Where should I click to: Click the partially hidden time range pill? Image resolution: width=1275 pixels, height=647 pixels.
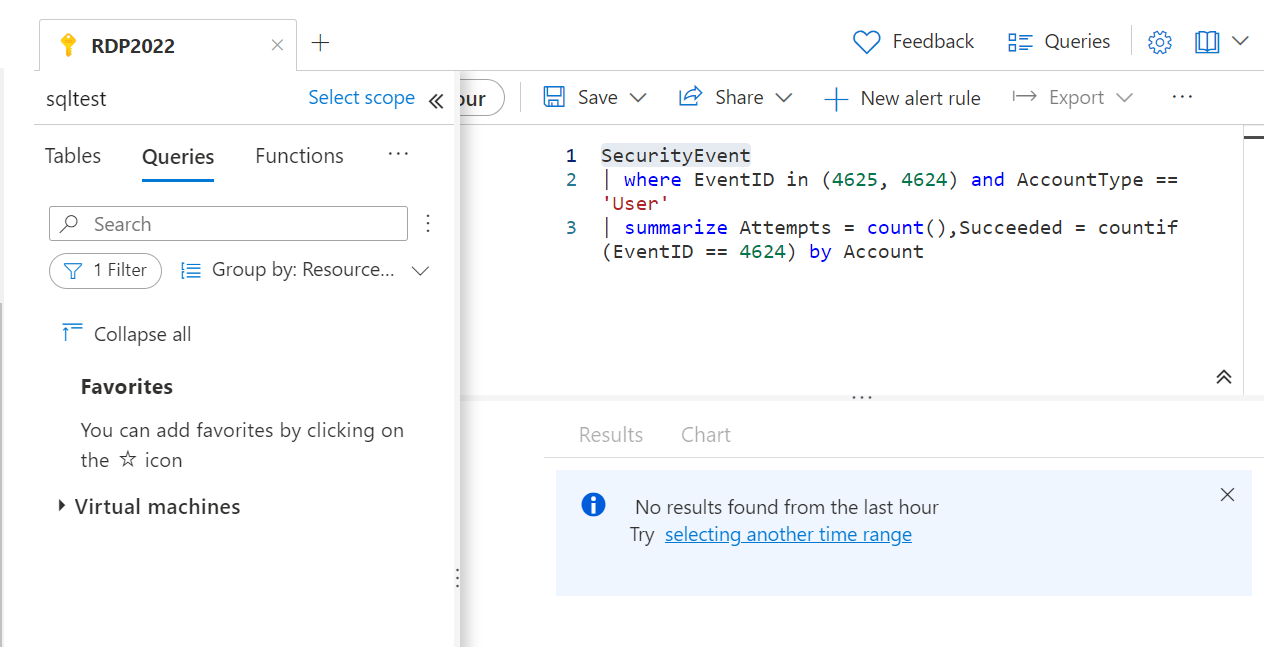tap(483, 98)
